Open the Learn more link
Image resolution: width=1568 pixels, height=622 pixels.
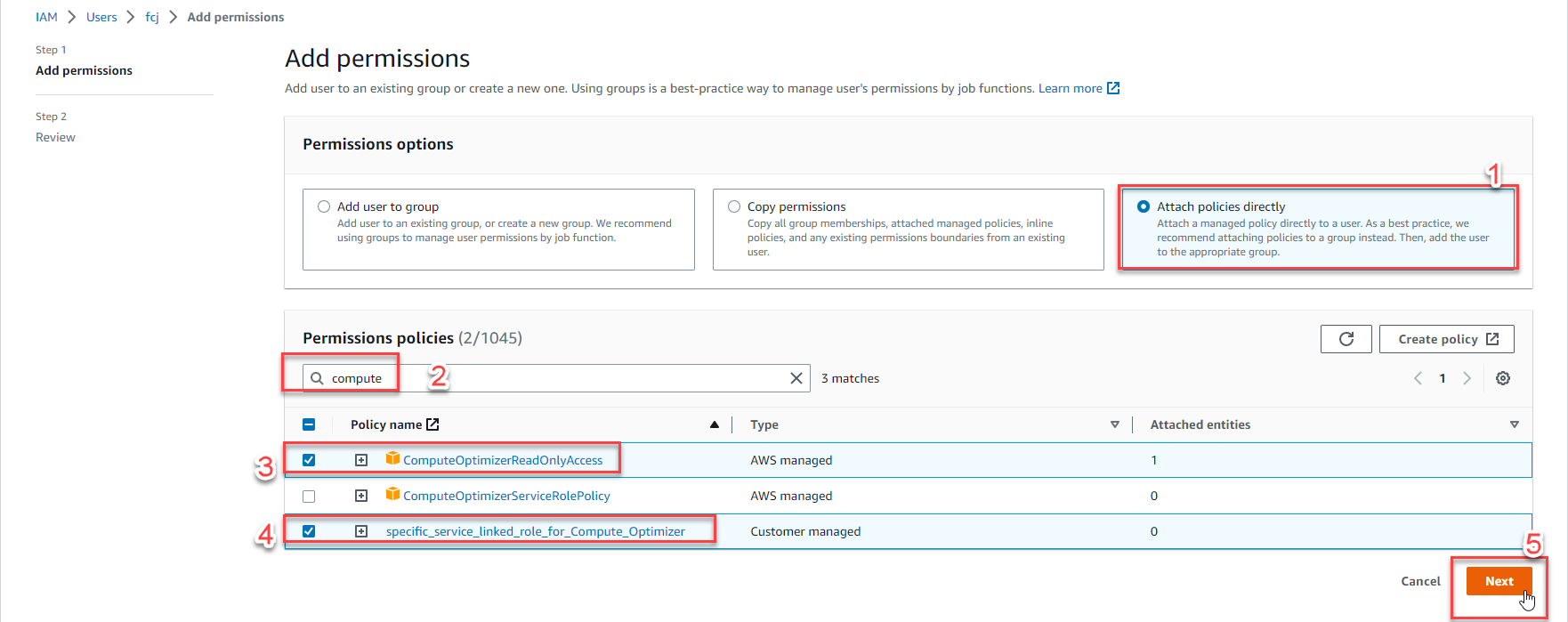[1071, 88]
